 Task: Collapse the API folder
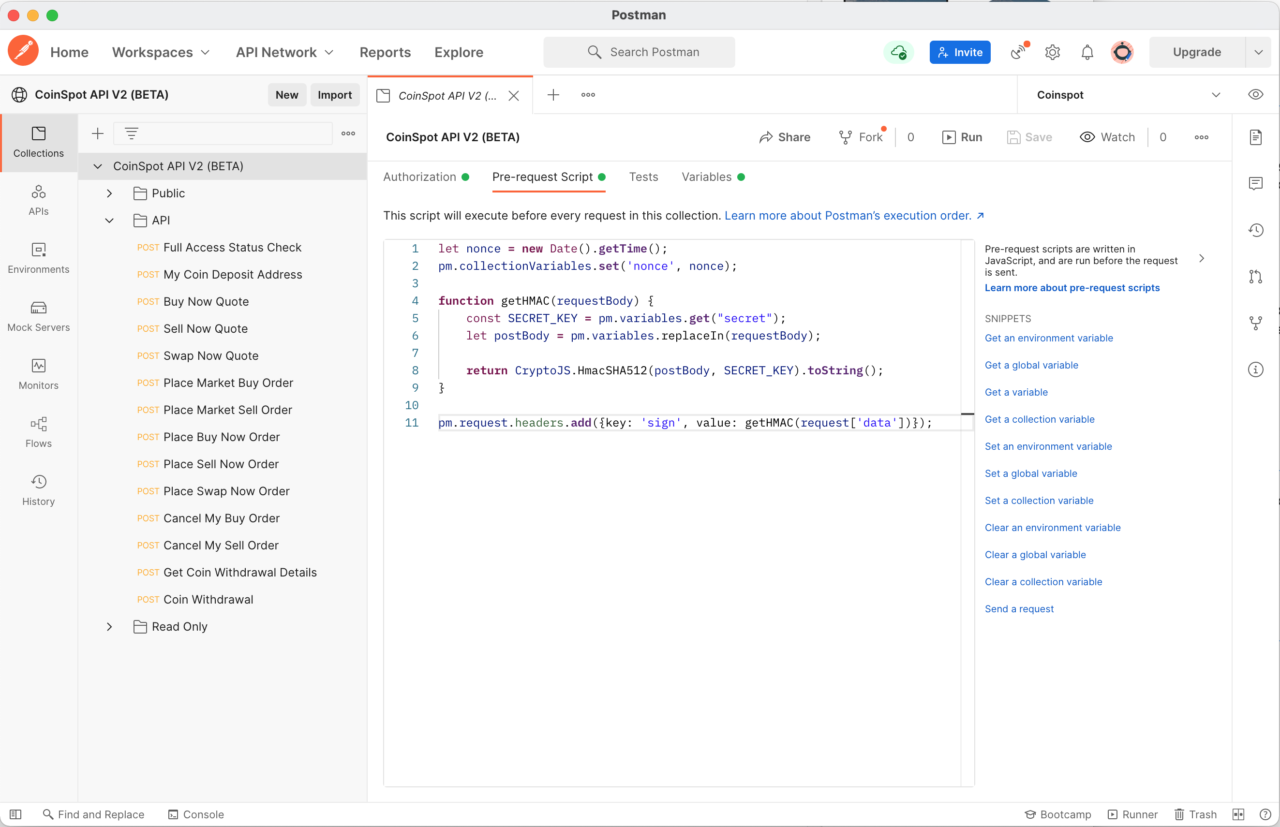(x=109, y=220)
